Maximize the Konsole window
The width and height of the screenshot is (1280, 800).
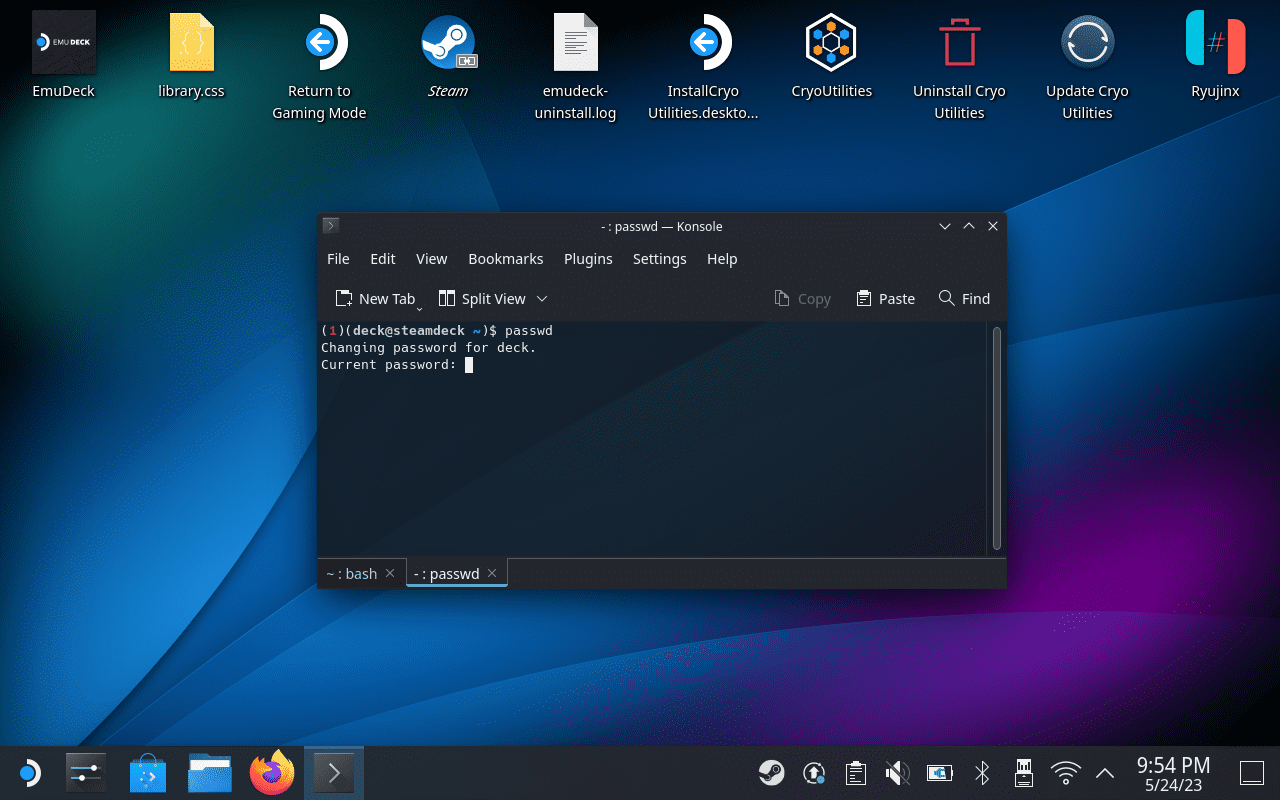969,226
